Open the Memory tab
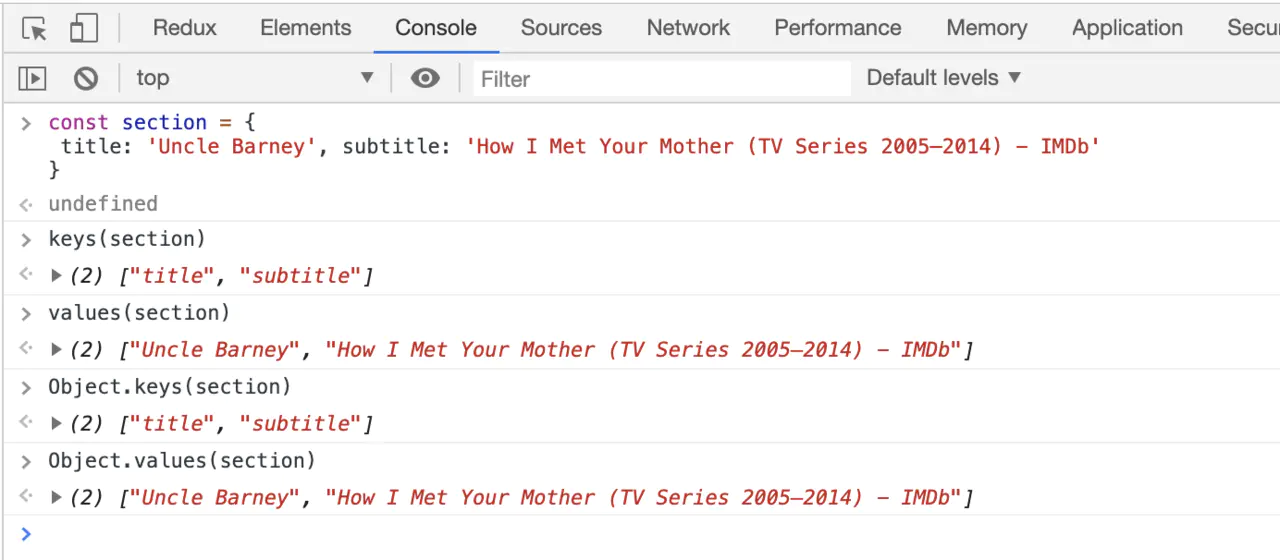 tap(986, 28)
